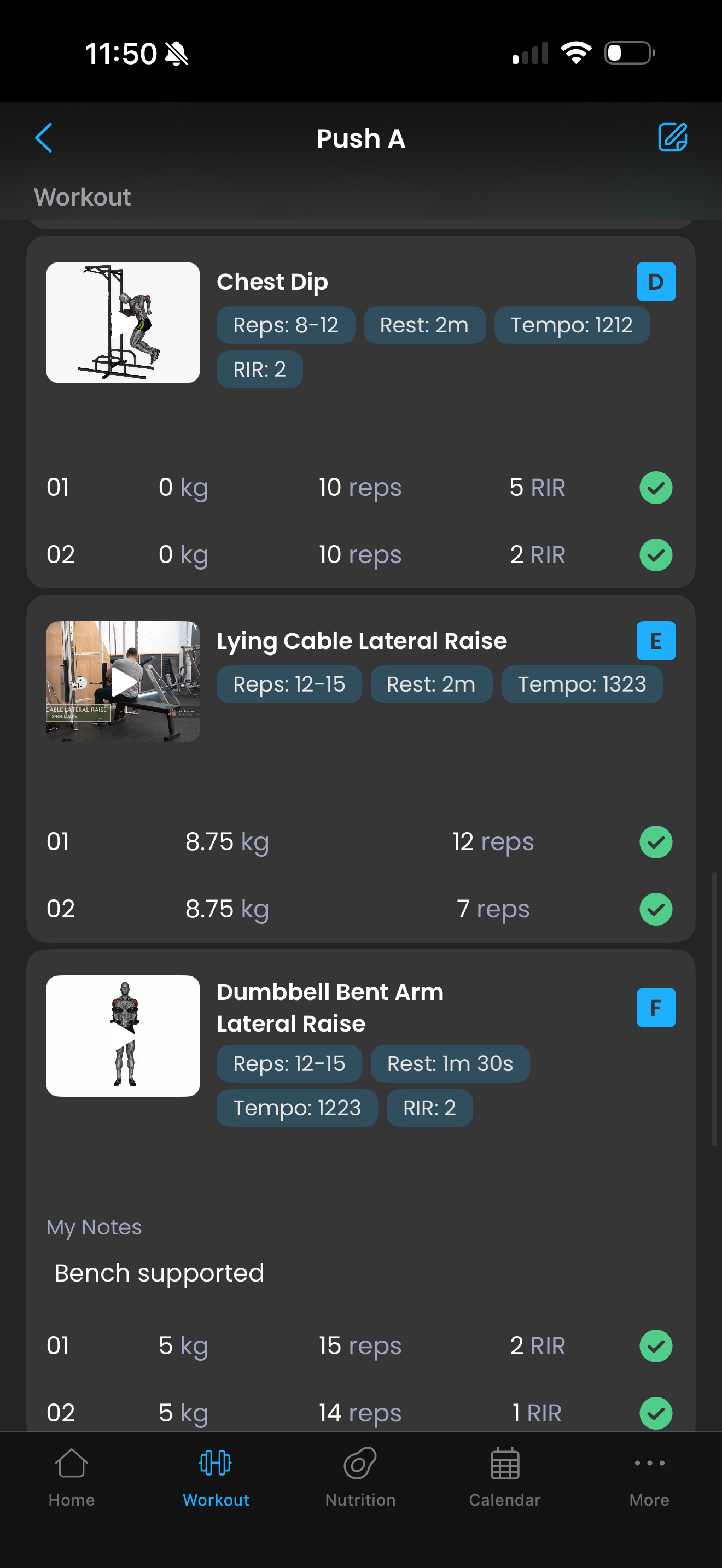Tap the back arrow chevron
Viewport: 722px width, 1568px height.
pyautogui.click(x=44, y=138)
